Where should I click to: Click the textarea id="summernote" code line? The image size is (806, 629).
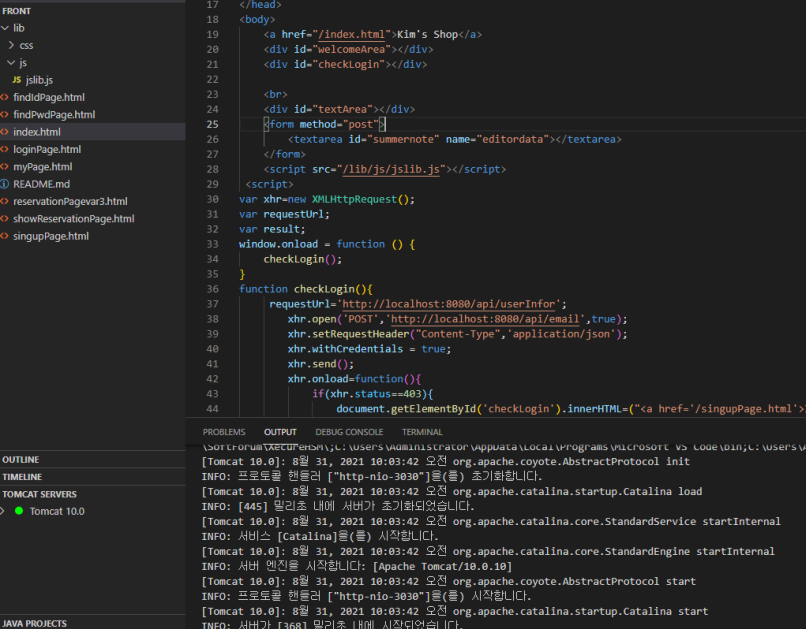pos(454,139)
